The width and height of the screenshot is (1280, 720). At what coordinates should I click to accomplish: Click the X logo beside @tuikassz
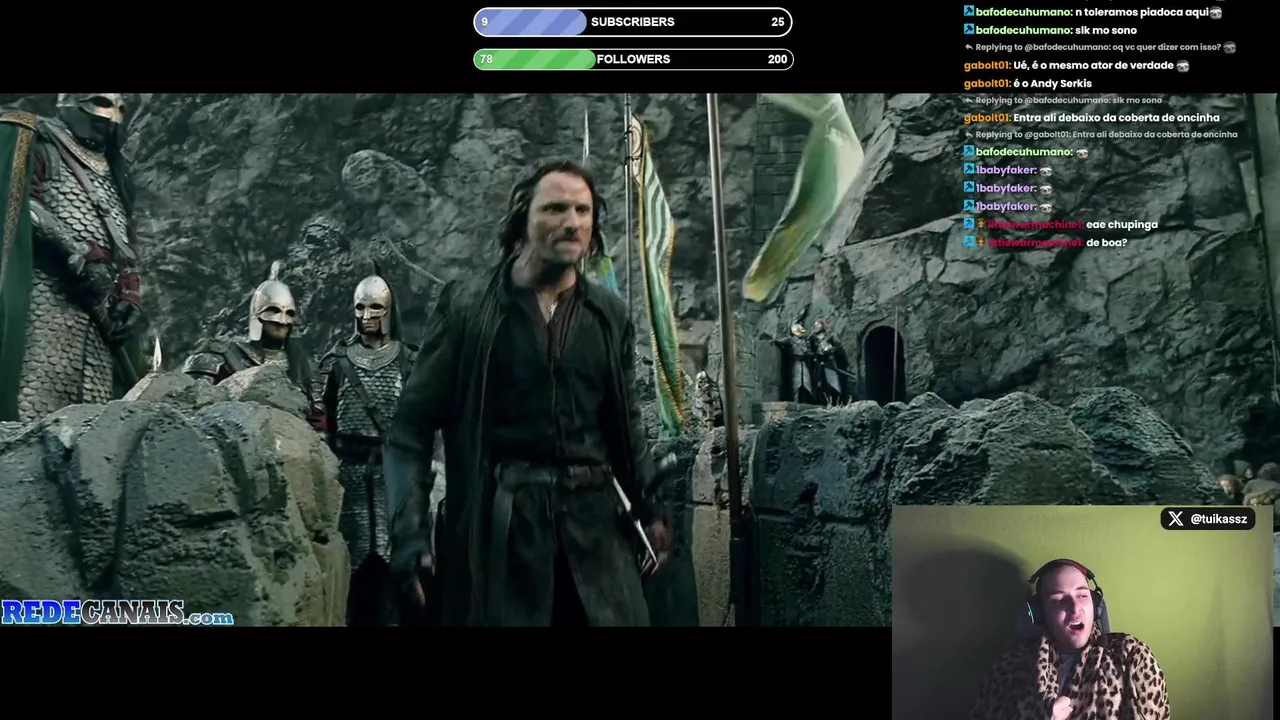(1175, 519)
